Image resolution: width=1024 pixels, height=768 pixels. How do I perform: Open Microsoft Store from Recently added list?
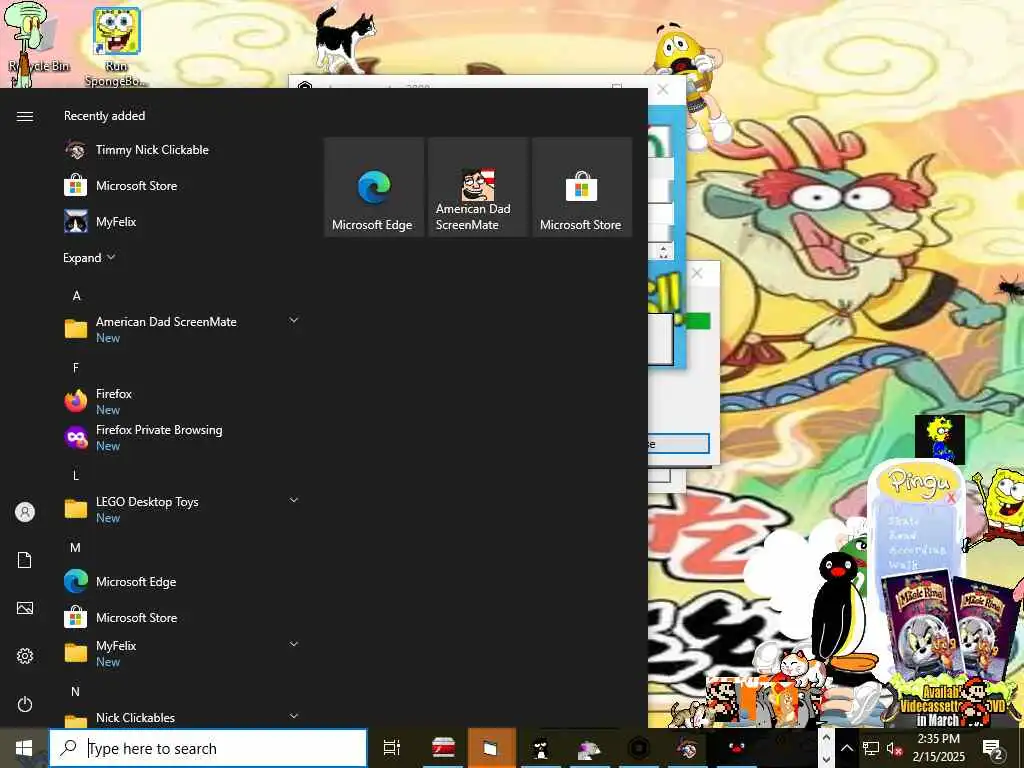pyautogui.click(x=136, y=186)
